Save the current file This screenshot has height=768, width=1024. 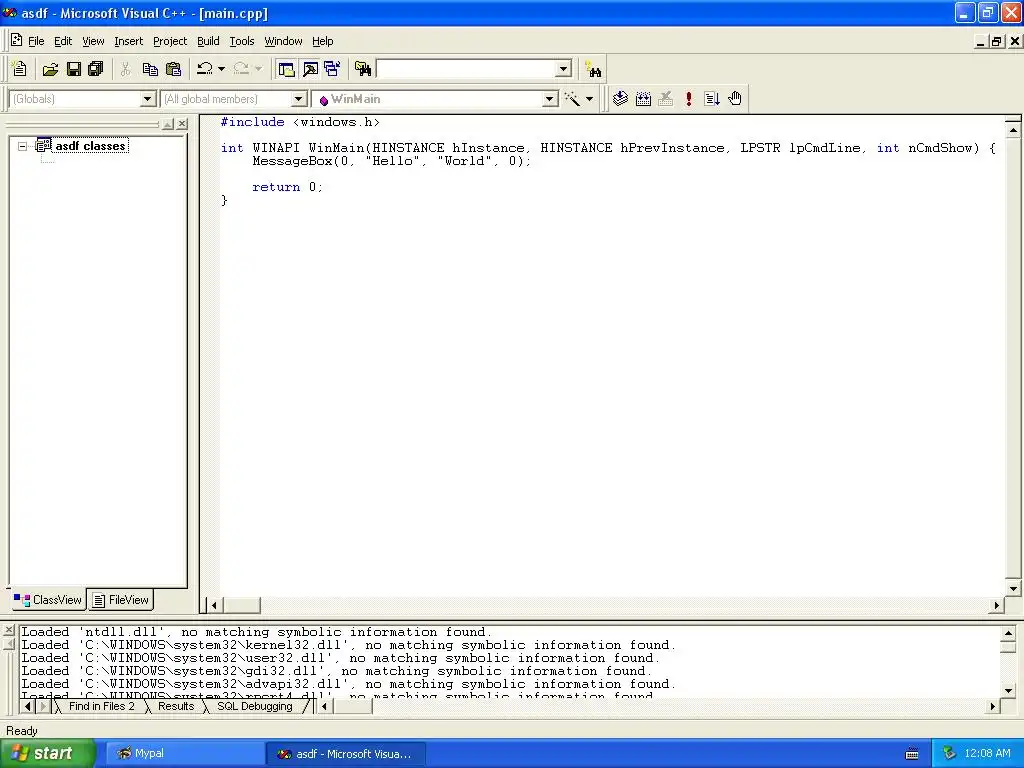(x=74, y=69)
